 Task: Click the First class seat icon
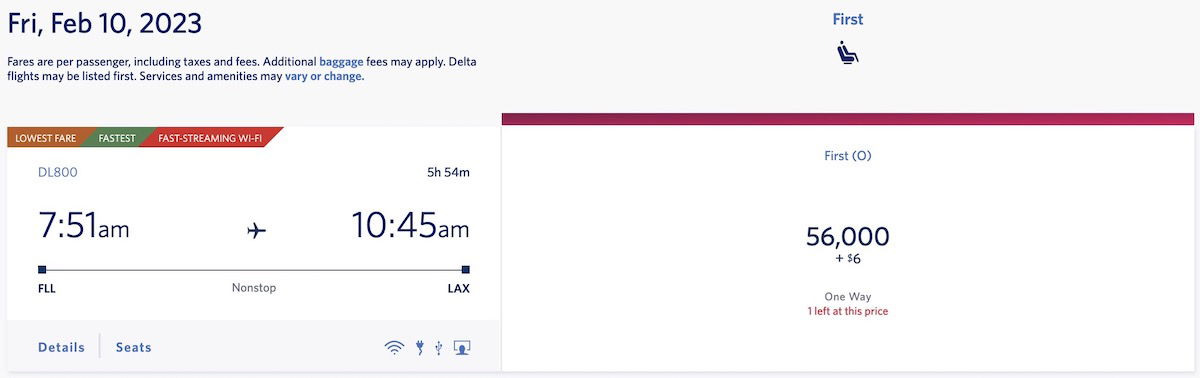848,54
